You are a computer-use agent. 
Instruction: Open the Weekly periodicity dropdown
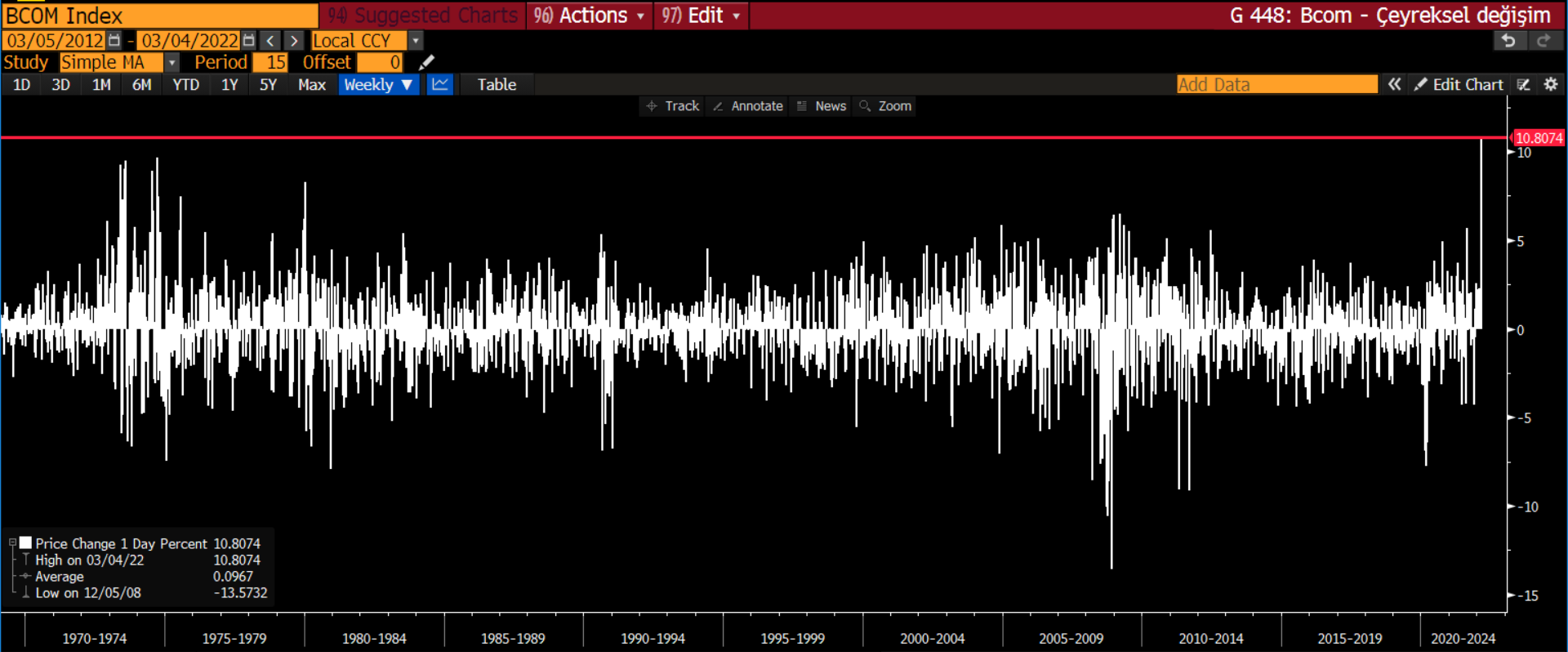coord(379,84)
